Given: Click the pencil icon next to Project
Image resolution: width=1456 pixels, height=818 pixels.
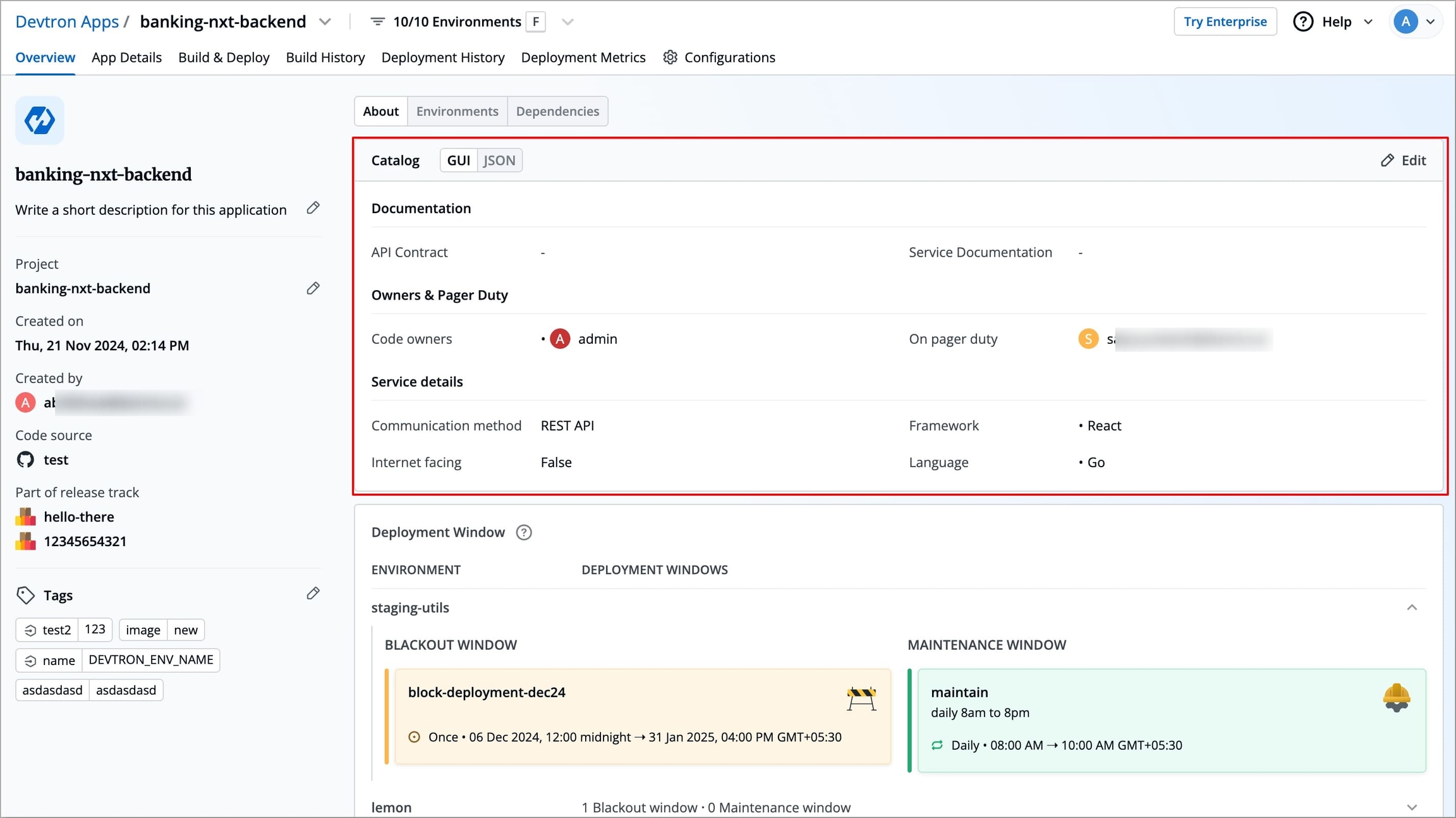Looking at the screenshot, I should point(313,288).
